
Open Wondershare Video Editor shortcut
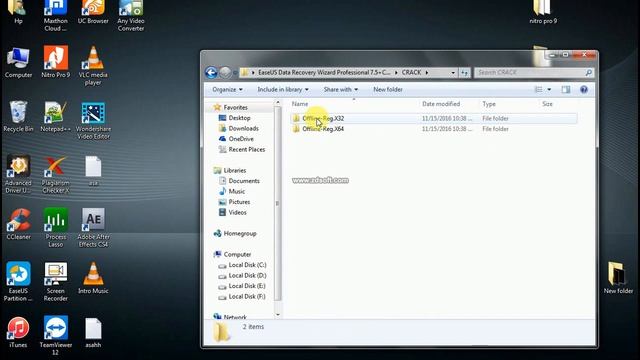coord(93,120)
